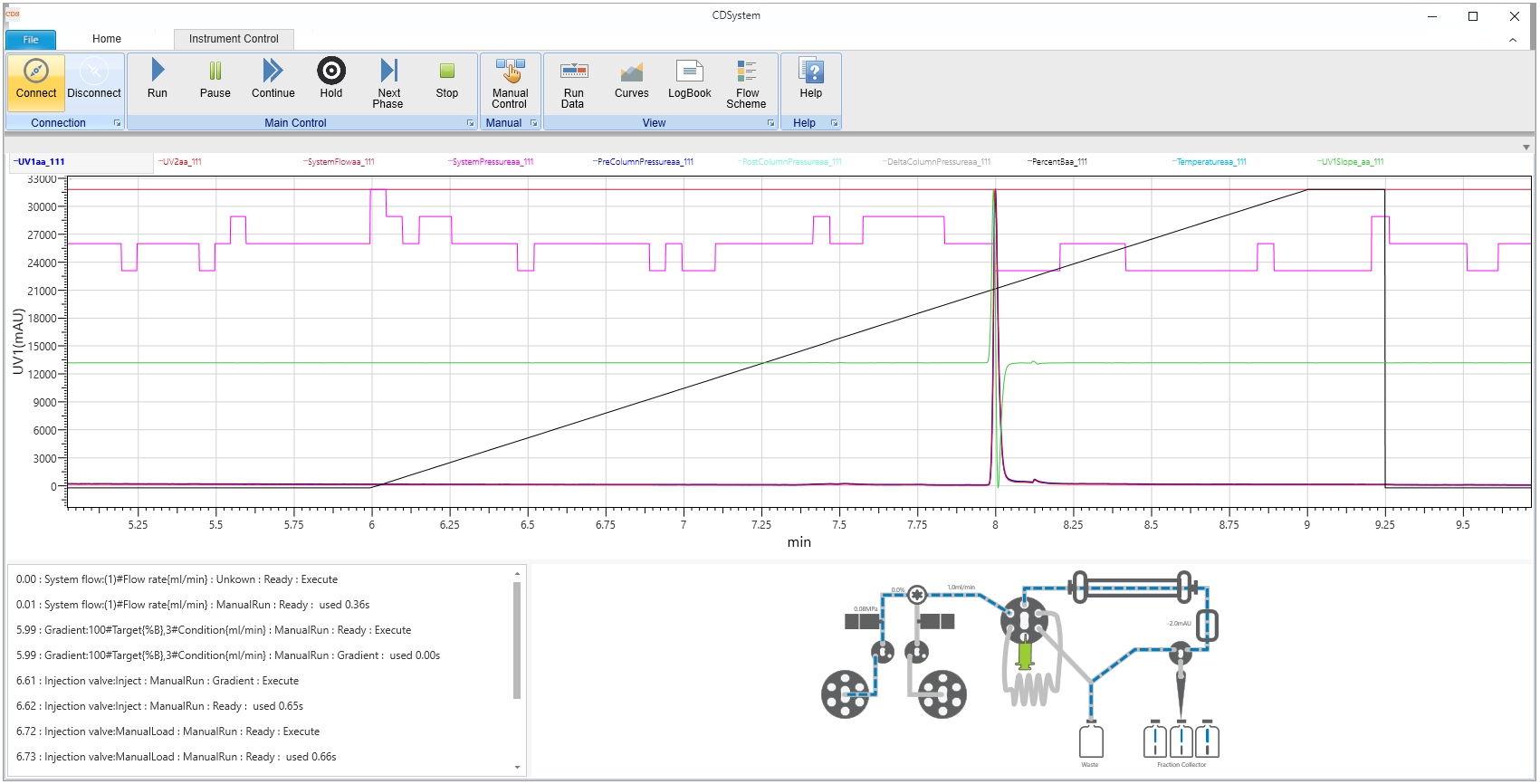Open the File menu tab
The width and height of the screenshot is (1540, 784).
click(31, 39)
